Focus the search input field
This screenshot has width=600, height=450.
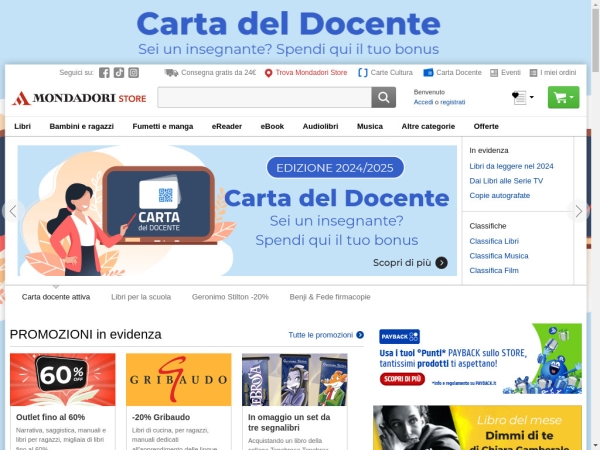pos(264,97)
